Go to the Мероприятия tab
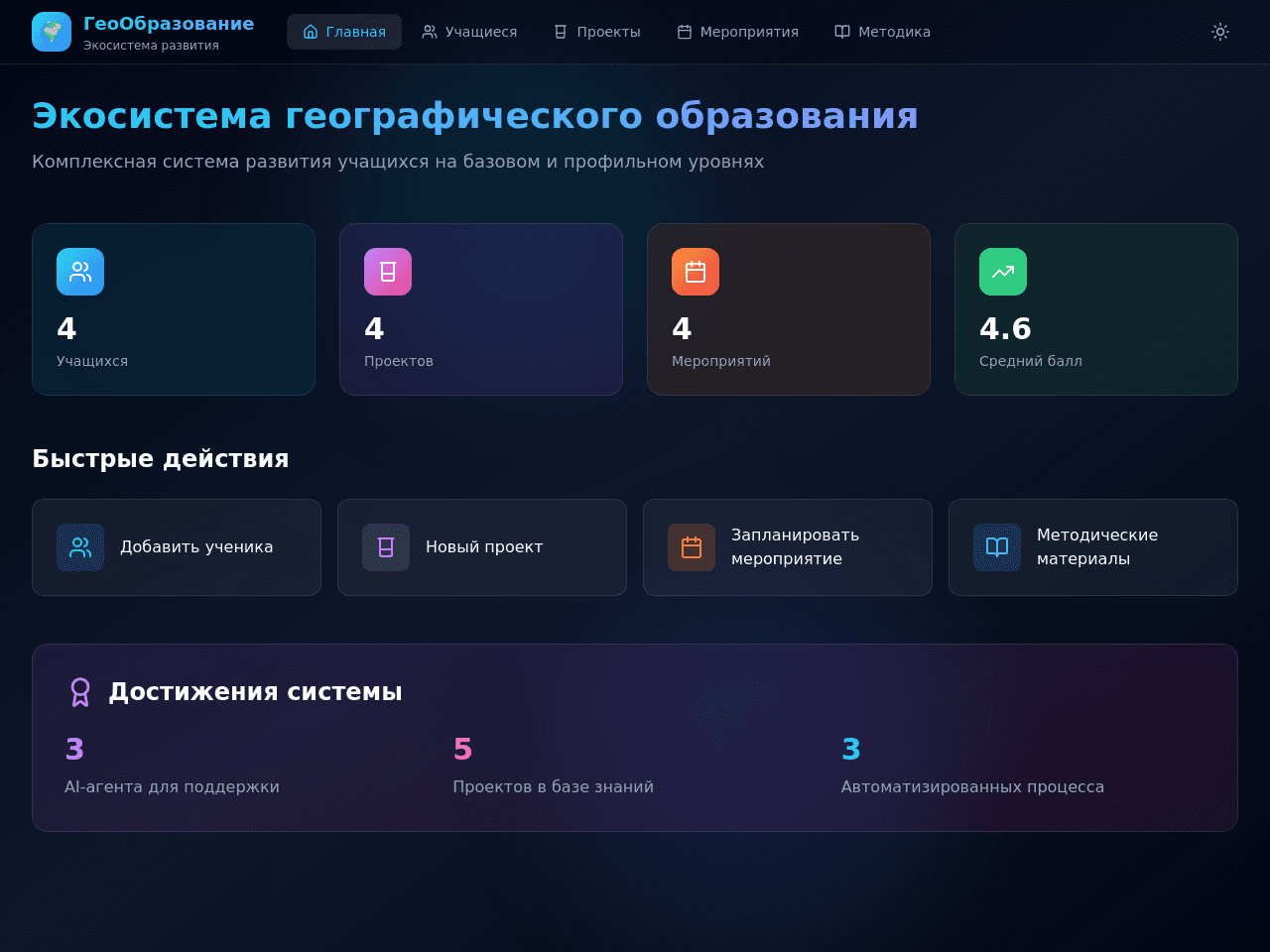 [738, 32]
